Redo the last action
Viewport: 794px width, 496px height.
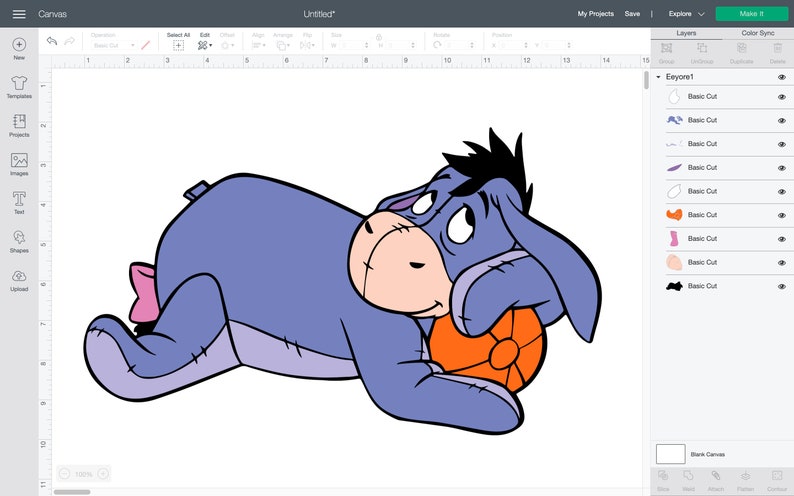pyautogui.click(x=70, y=40)
